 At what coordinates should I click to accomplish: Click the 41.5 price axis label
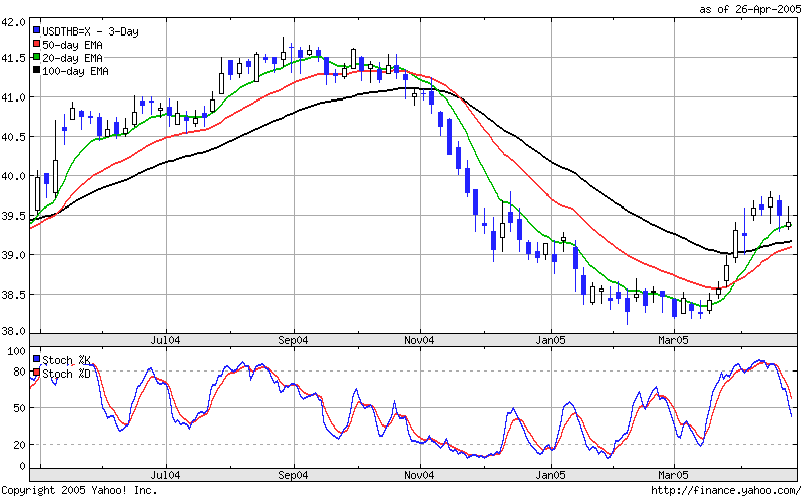13,58
